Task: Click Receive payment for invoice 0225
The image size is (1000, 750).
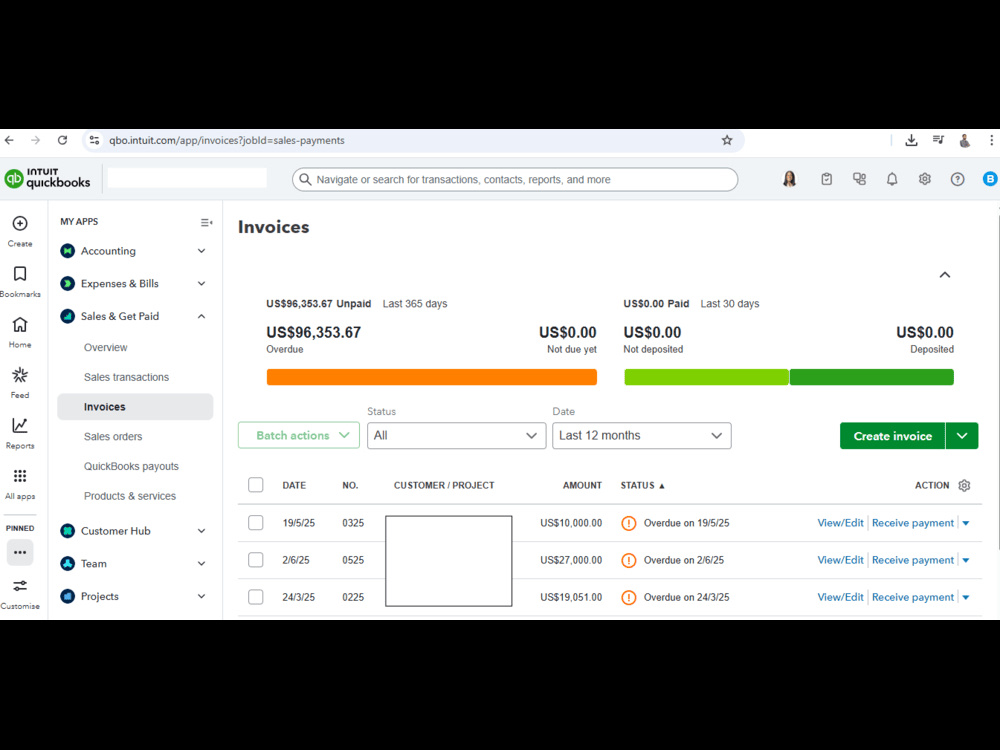Action: [x=913, y=597]
